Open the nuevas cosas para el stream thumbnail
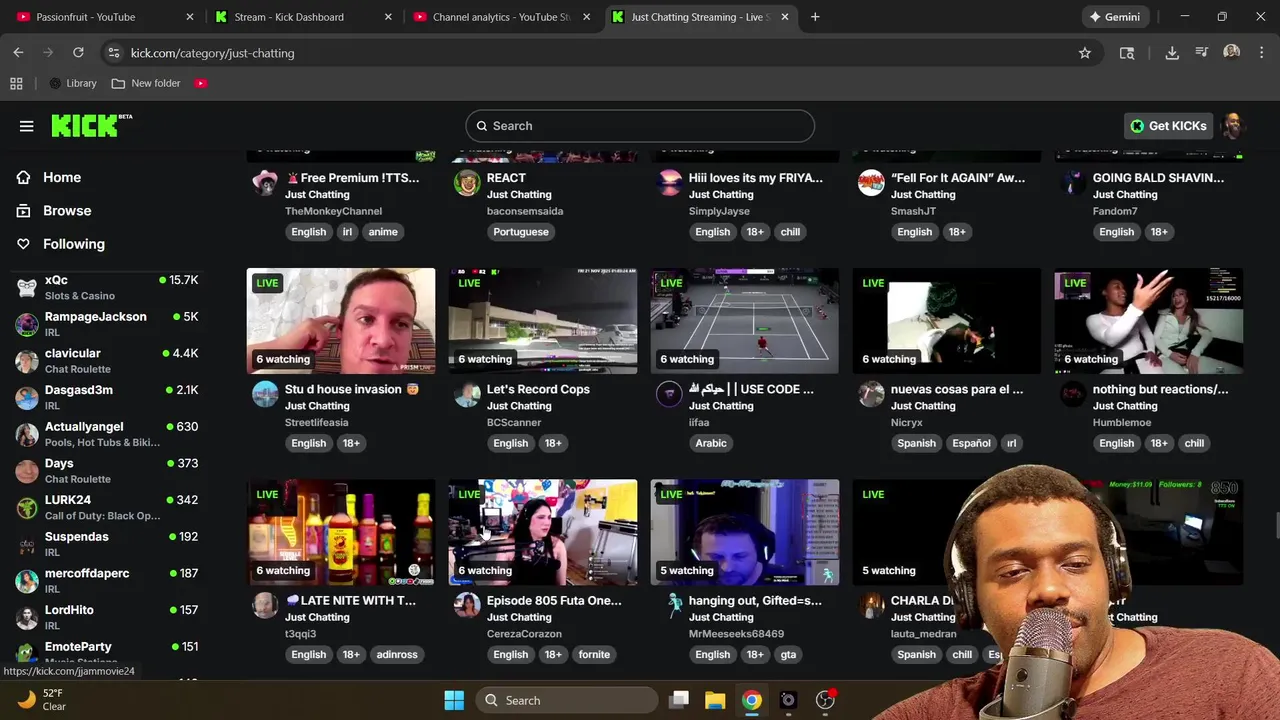1280x720 pixels. 947,321
